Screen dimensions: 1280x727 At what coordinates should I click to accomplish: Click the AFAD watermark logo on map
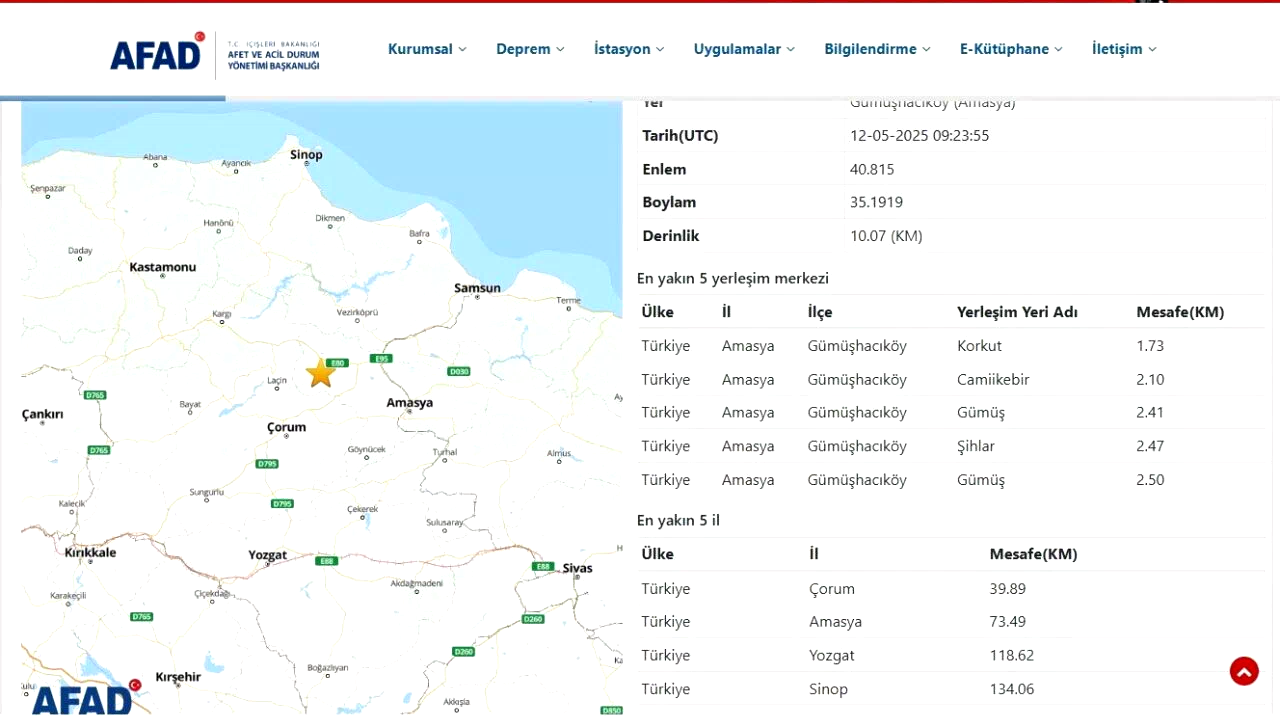coord(85,695)
